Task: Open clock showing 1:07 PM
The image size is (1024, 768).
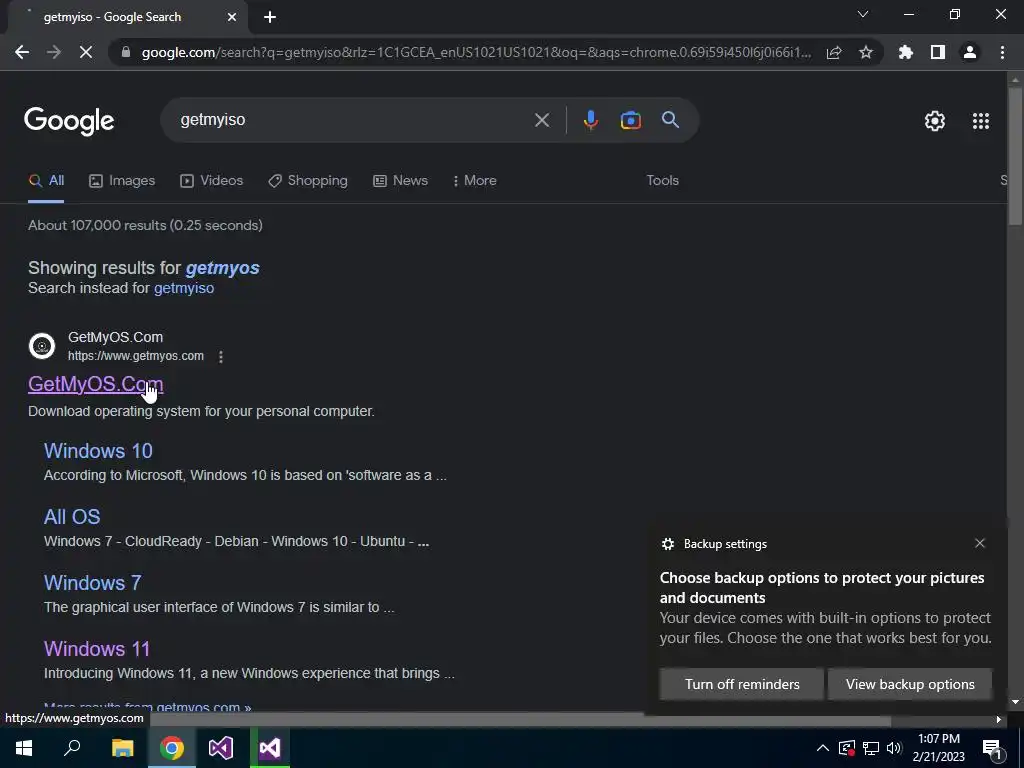Action: point(938,748)
